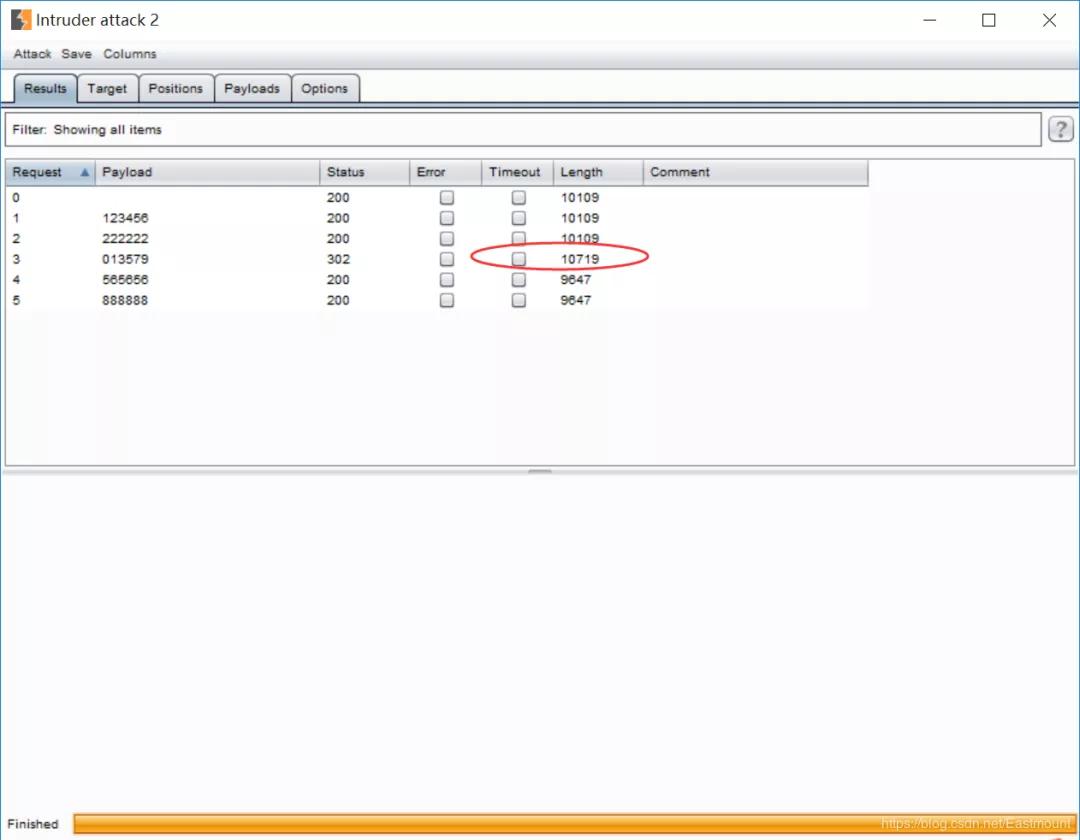Sort by the Length column header
Image resolution: width=1080 pixels, height=840 pixels.
[598, 172]
